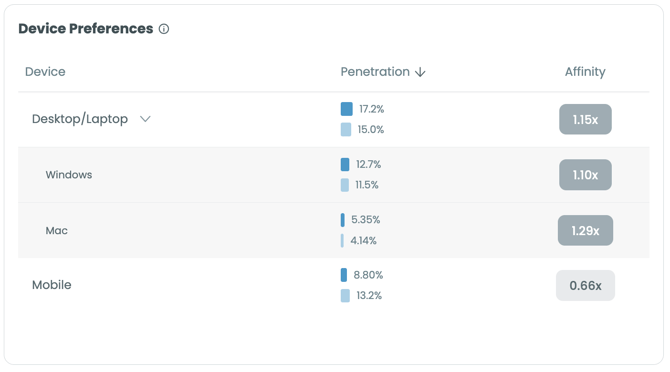Click the 1.10x Windows affinity badge

[585, 175]
